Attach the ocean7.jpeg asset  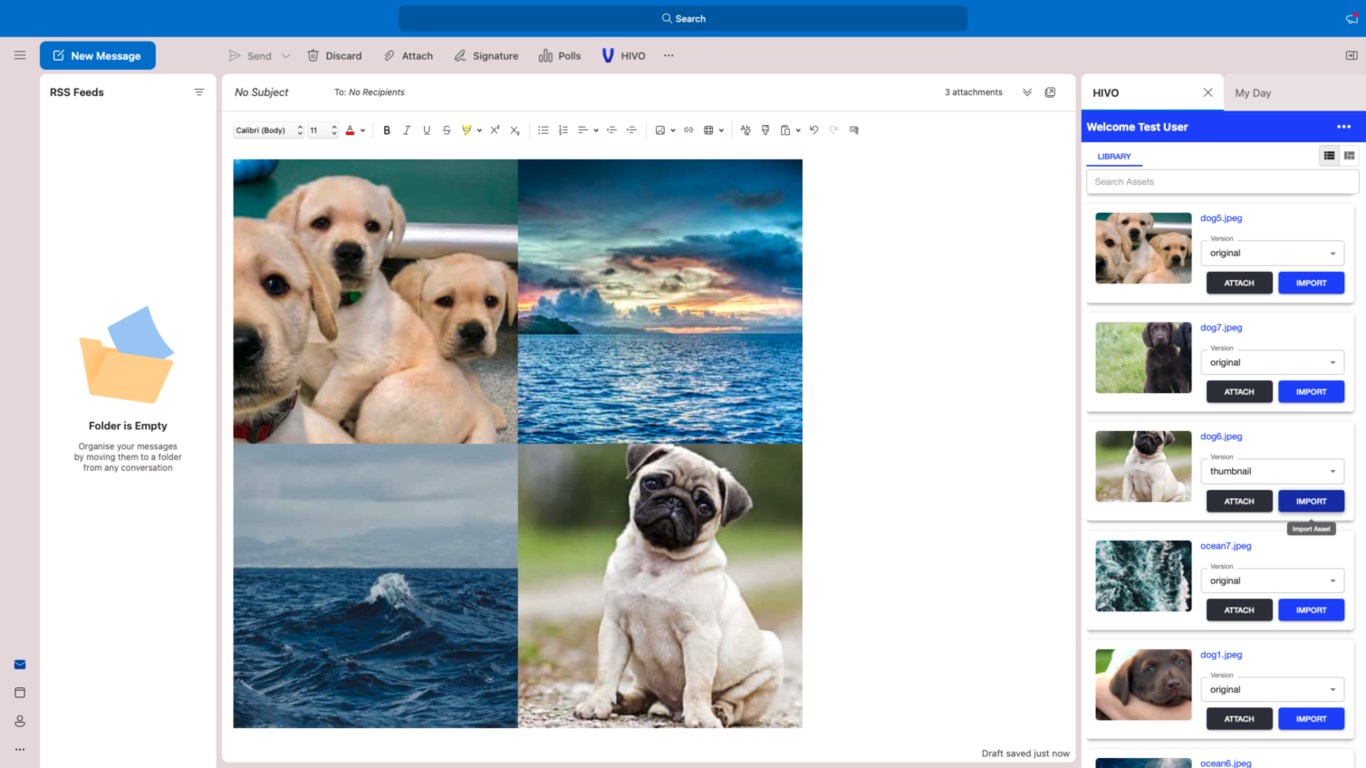1239,610
